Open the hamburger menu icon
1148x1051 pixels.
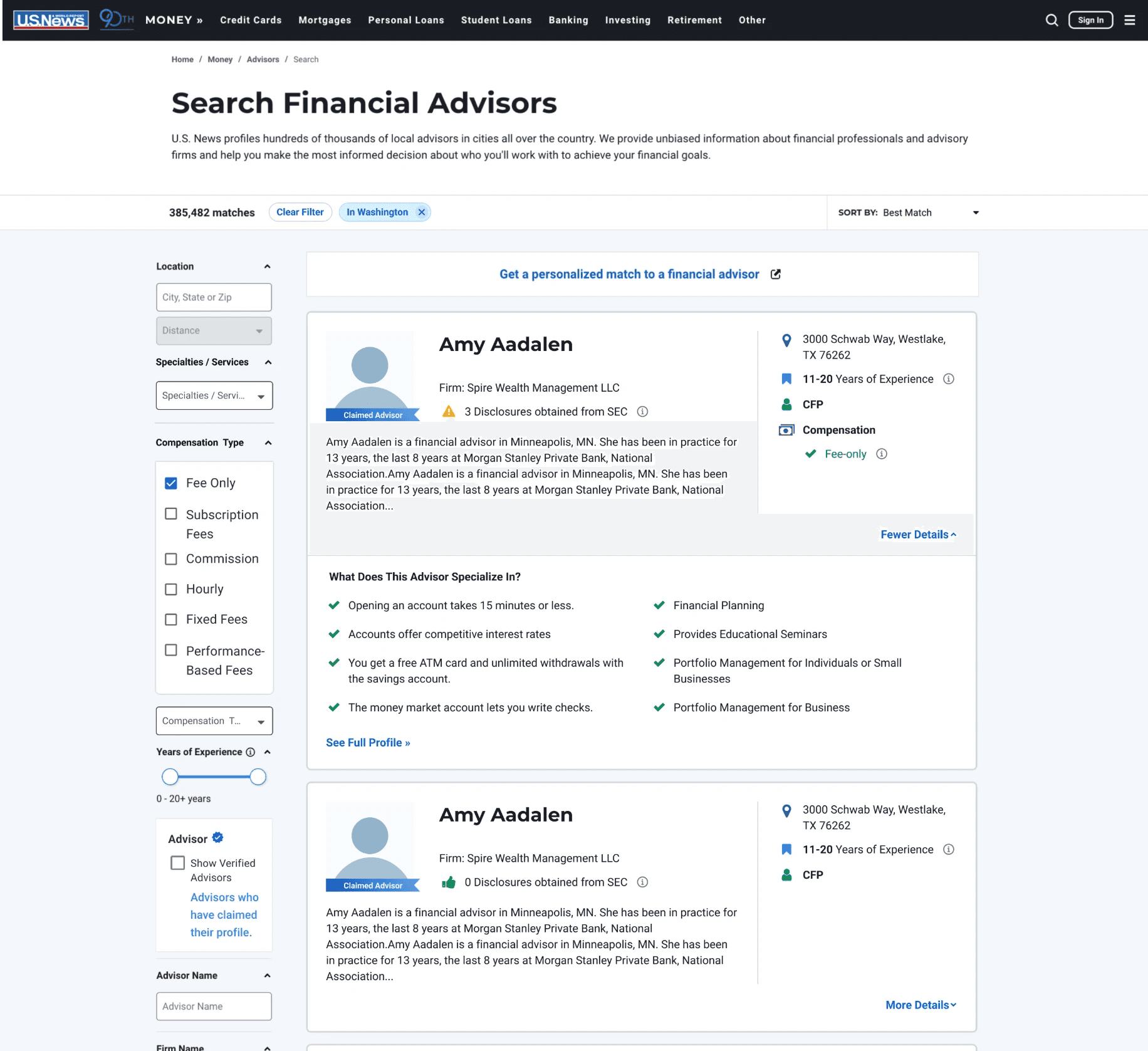coord(1130,20)
